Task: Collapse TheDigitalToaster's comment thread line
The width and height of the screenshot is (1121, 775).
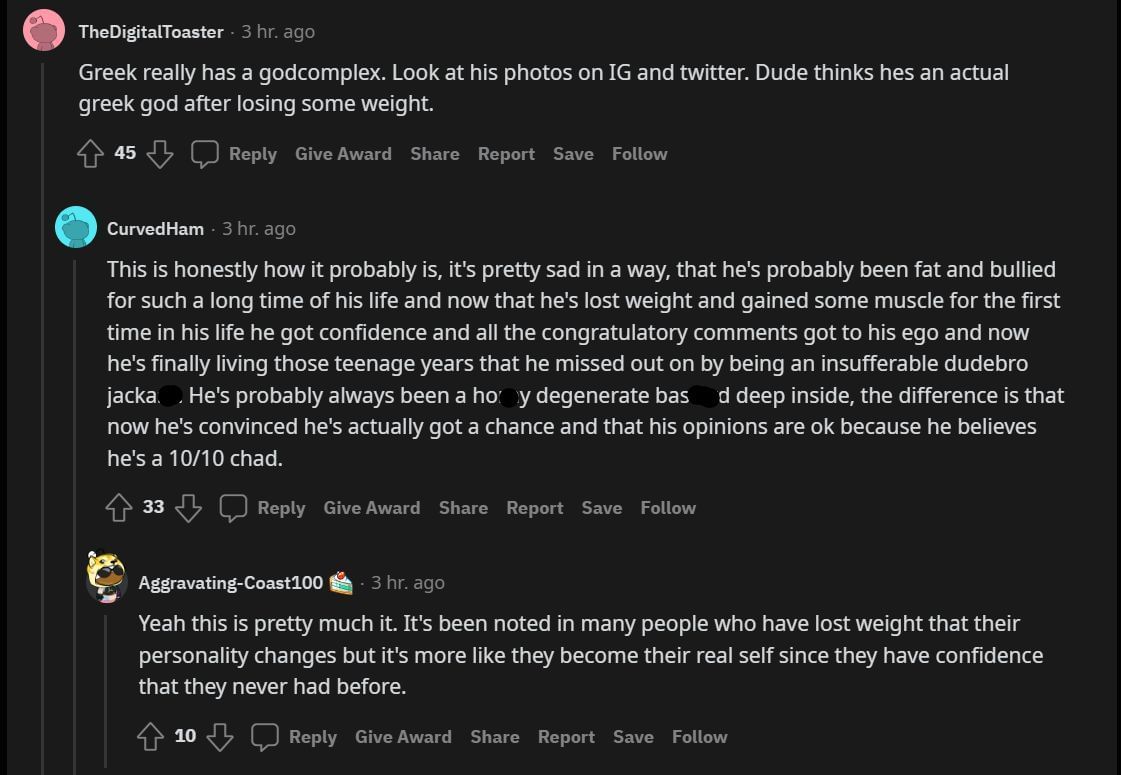Action: point(43,400)
